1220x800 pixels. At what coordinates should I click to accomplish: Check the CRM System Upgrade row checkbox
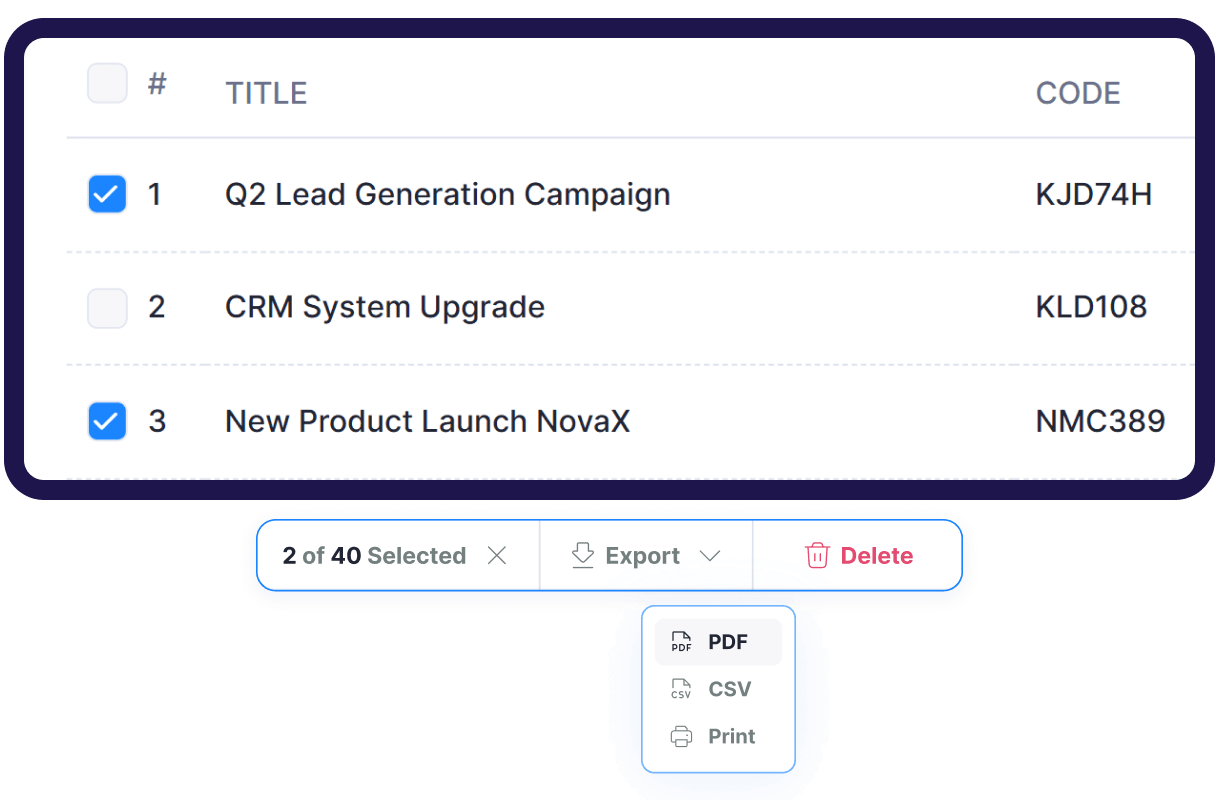pyautogui.click(x=107, y=308)
